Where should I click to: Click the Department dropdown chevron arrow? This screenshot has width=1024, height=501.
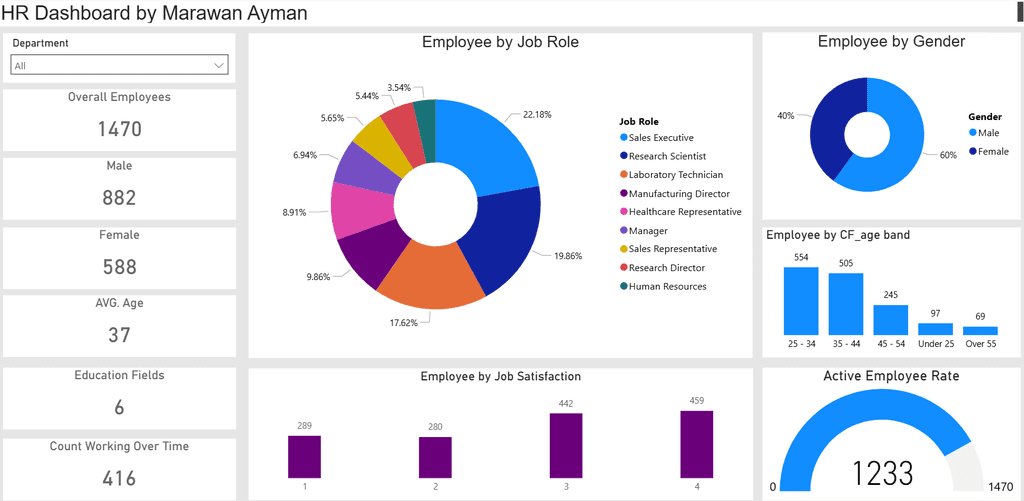(219, 65)
